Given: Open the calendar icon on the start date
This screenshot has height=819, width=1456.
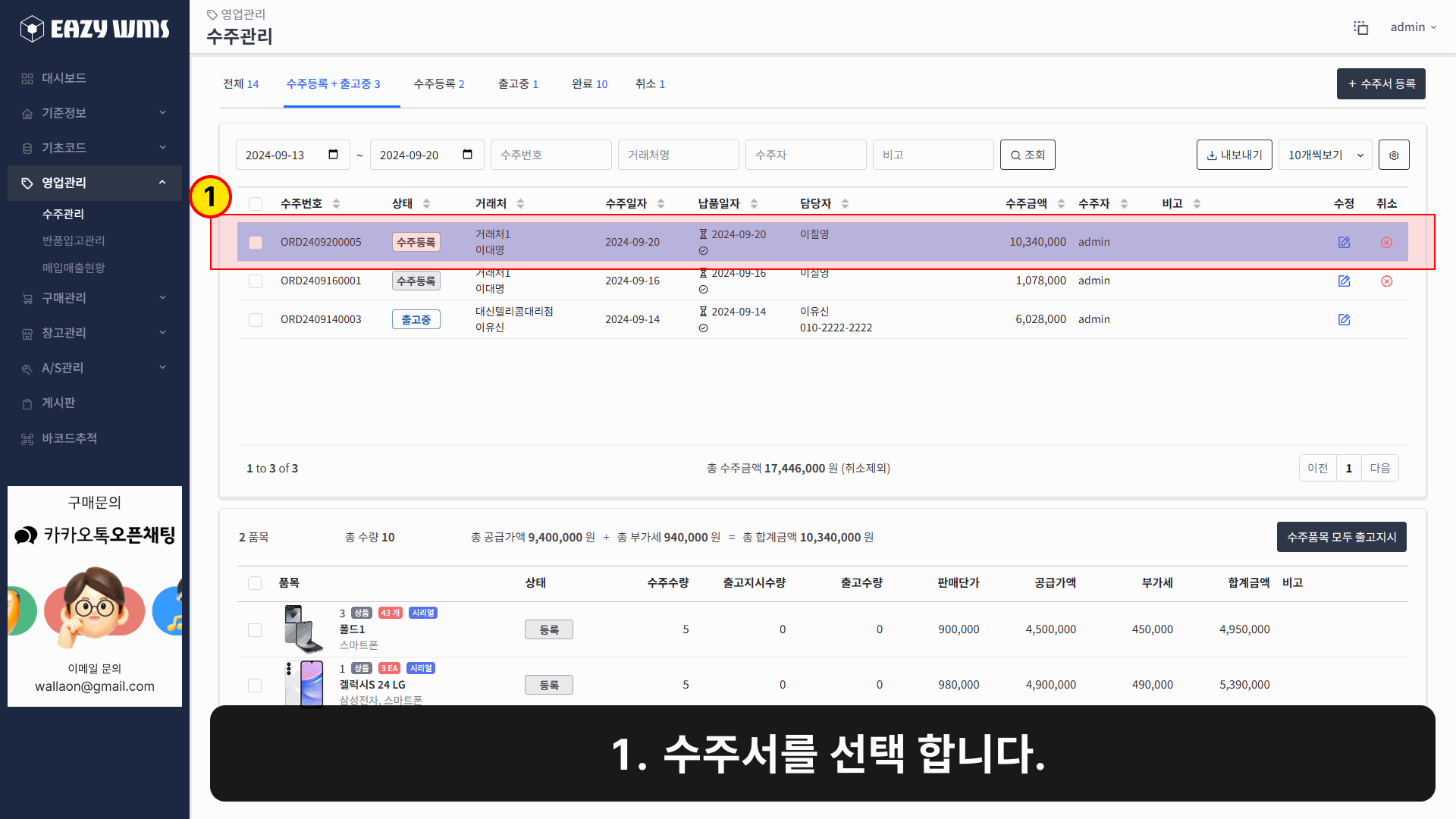Looking at the screenshot, I should [x=333, y=154].
